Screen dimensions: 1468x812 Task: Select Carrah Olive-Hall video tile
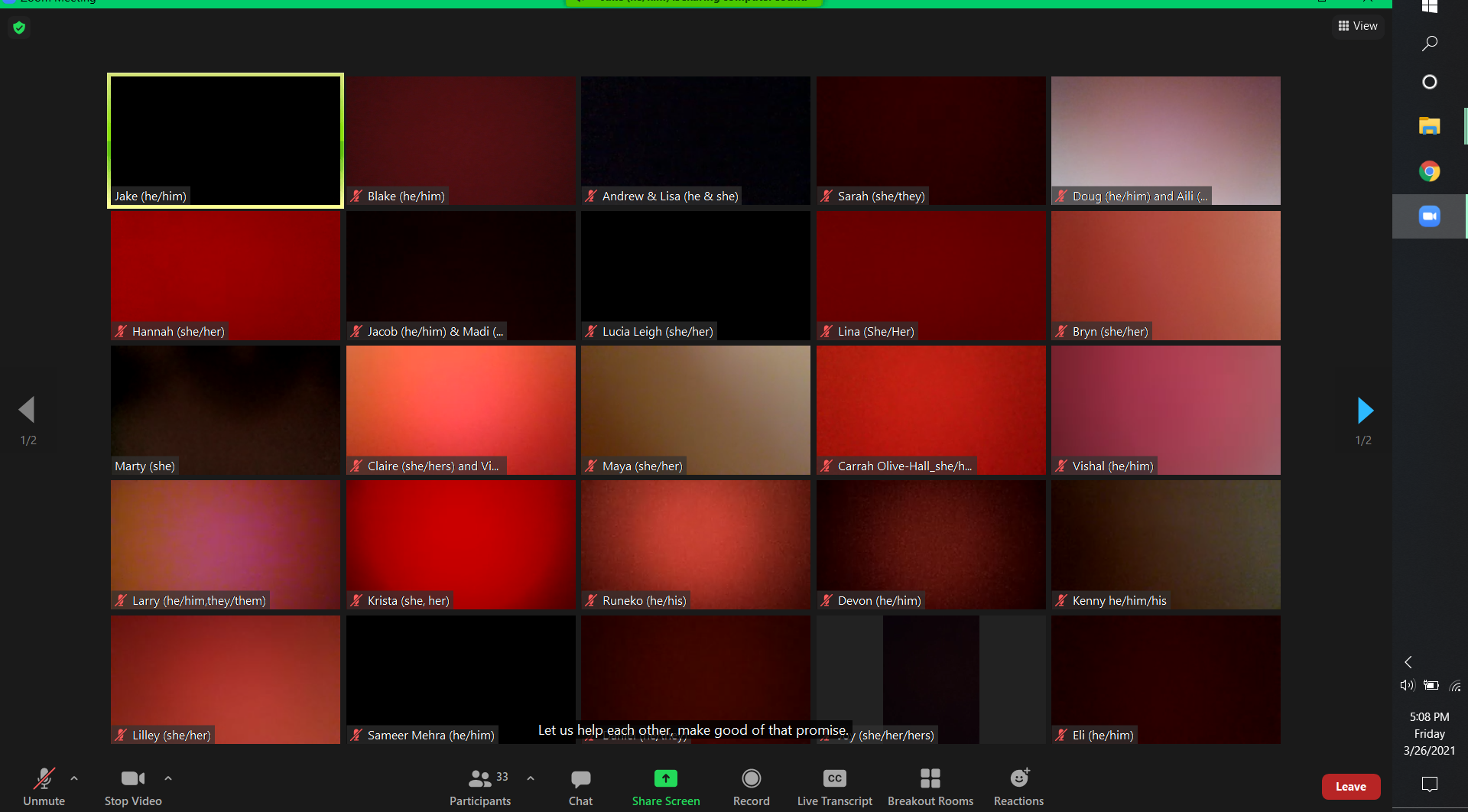point(931,410)
